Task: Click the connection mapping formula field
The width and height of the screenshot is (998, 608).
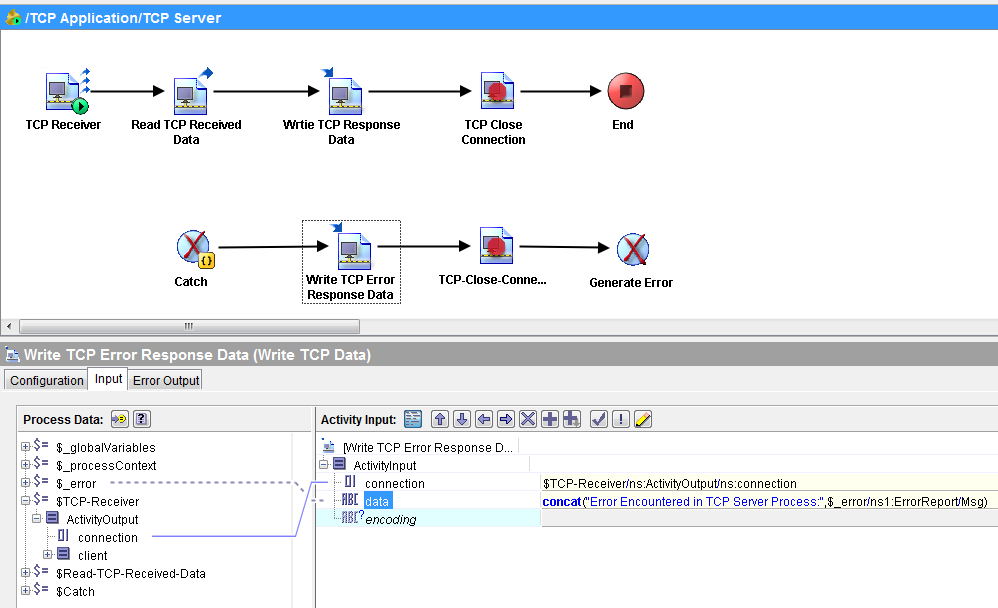Action: (770, 483)
